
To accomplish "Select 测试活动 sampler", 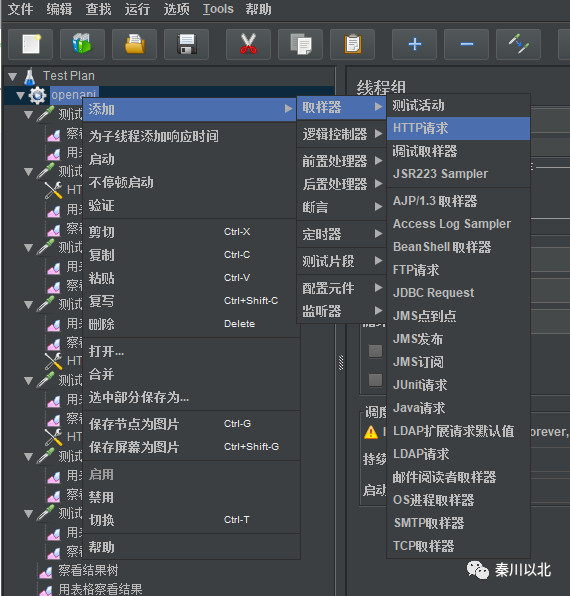I will (x=458, y=105).
